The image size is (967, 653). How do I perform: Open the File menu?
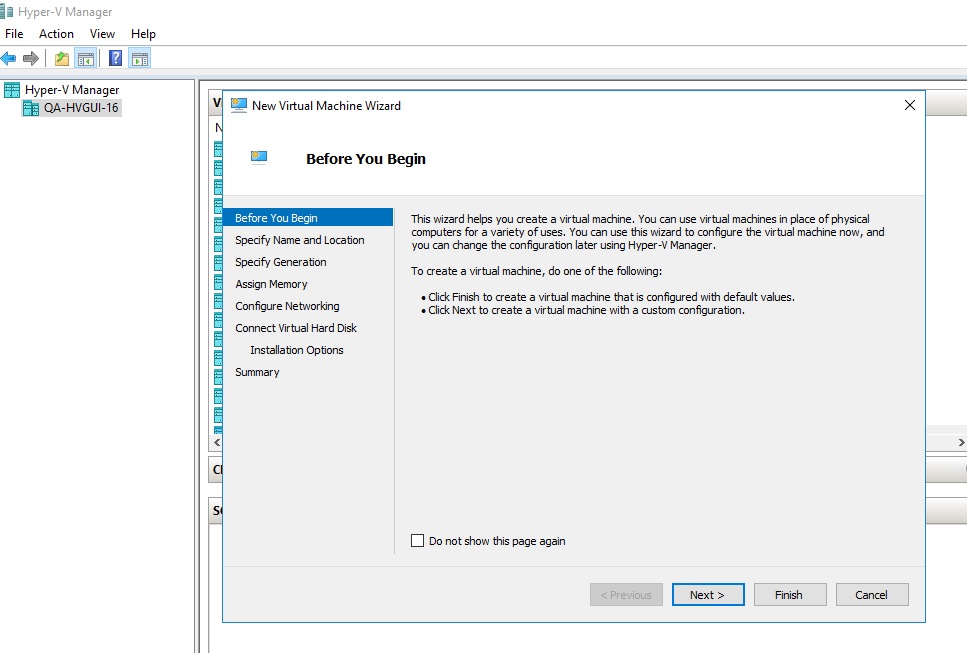(14, 34)
